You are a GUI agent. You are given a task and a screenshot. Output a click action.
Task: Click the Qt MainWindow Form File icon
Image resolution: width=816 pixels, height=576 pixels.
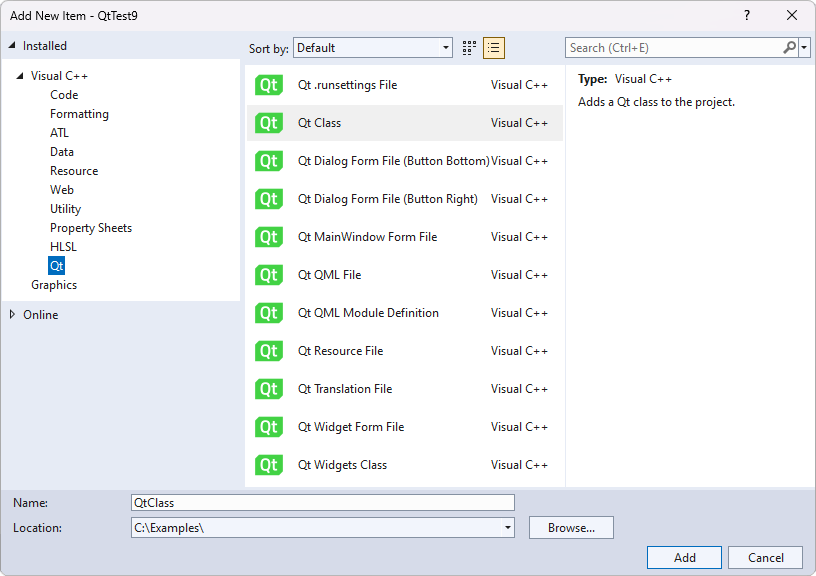(x=268, y=237)
